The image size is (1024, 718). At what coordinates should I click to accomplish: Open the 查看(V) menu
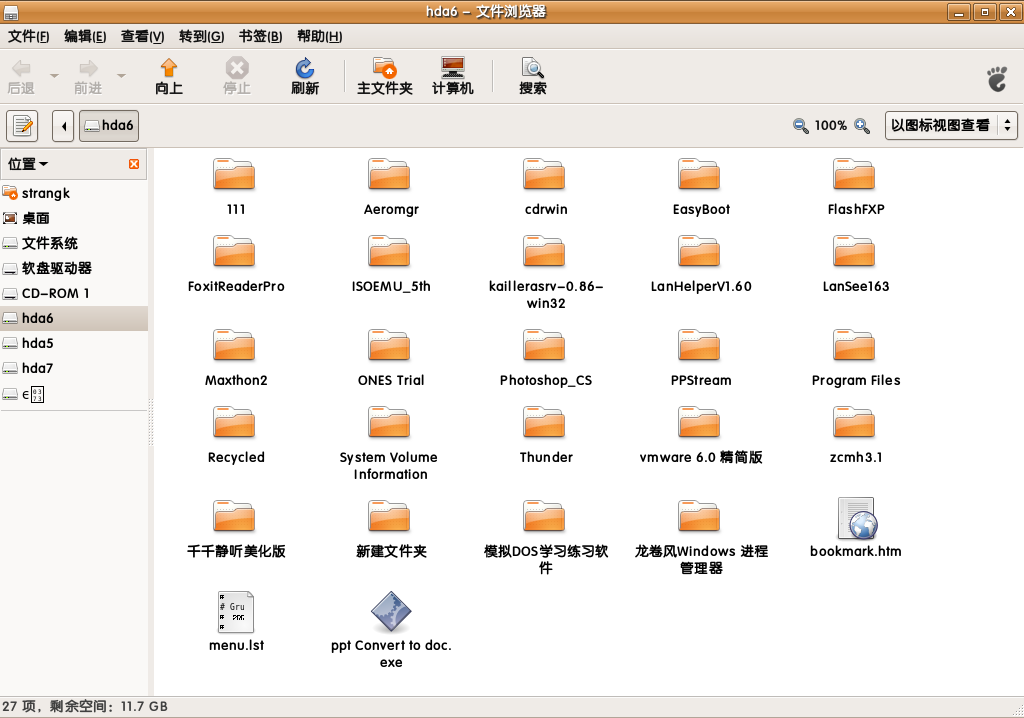point(142,37)
